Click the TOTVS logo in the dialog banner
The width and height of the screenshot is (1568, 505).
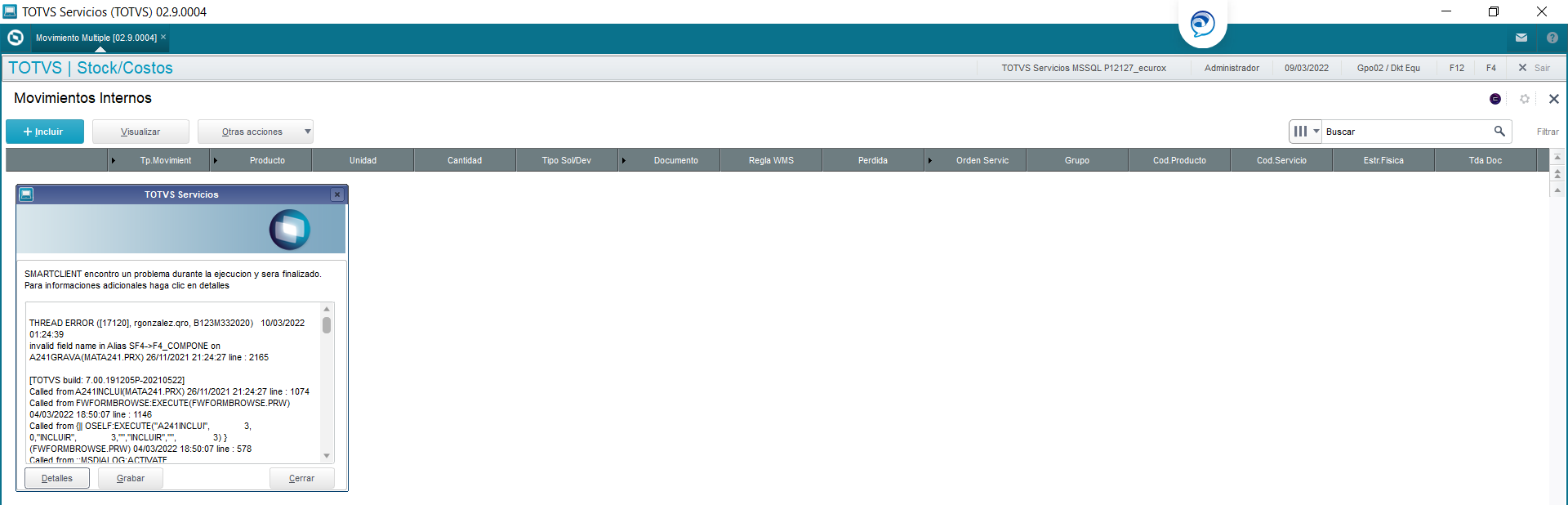point(290,230)
